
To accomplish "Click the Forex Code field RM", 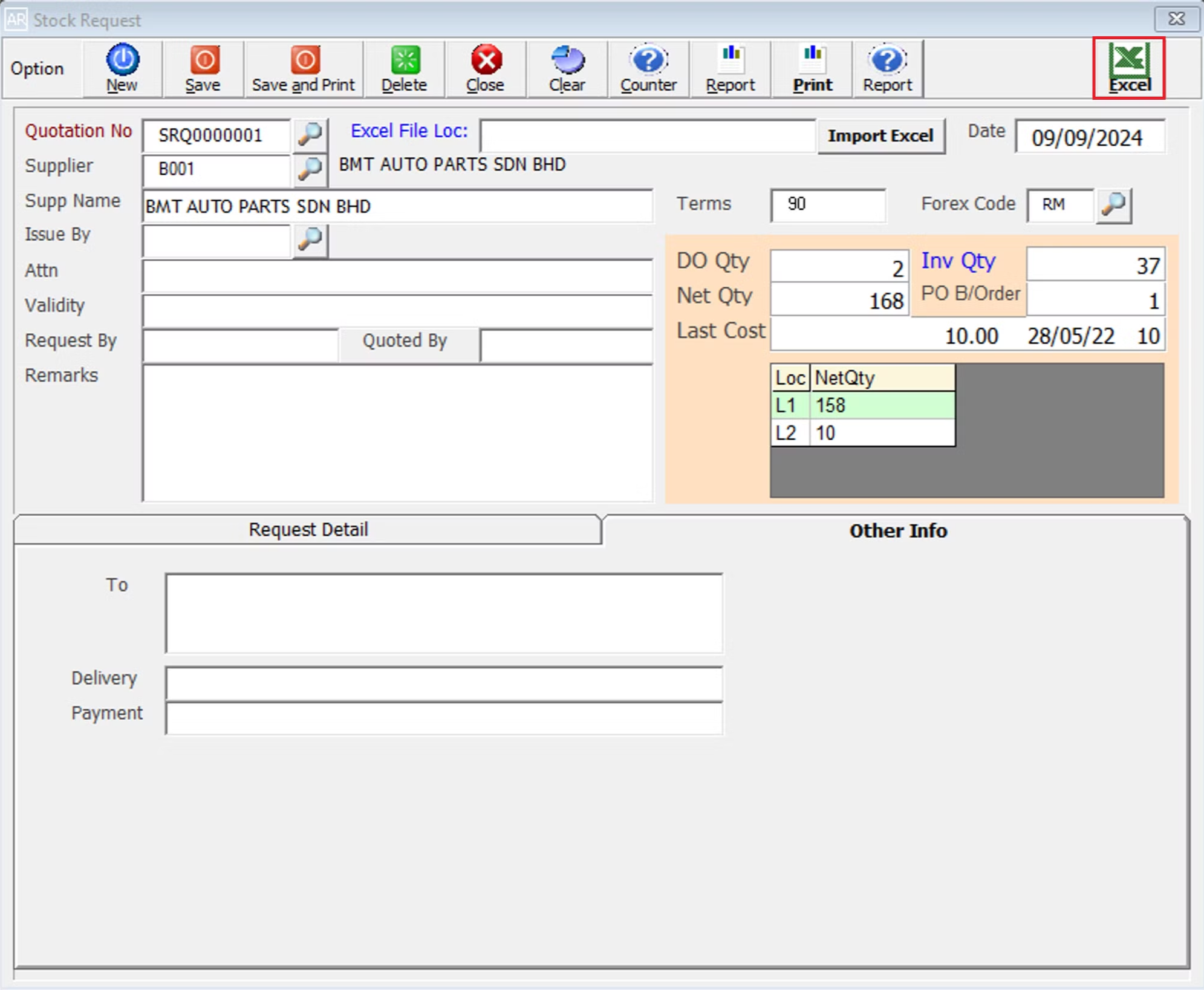I will coord(1061,205).
